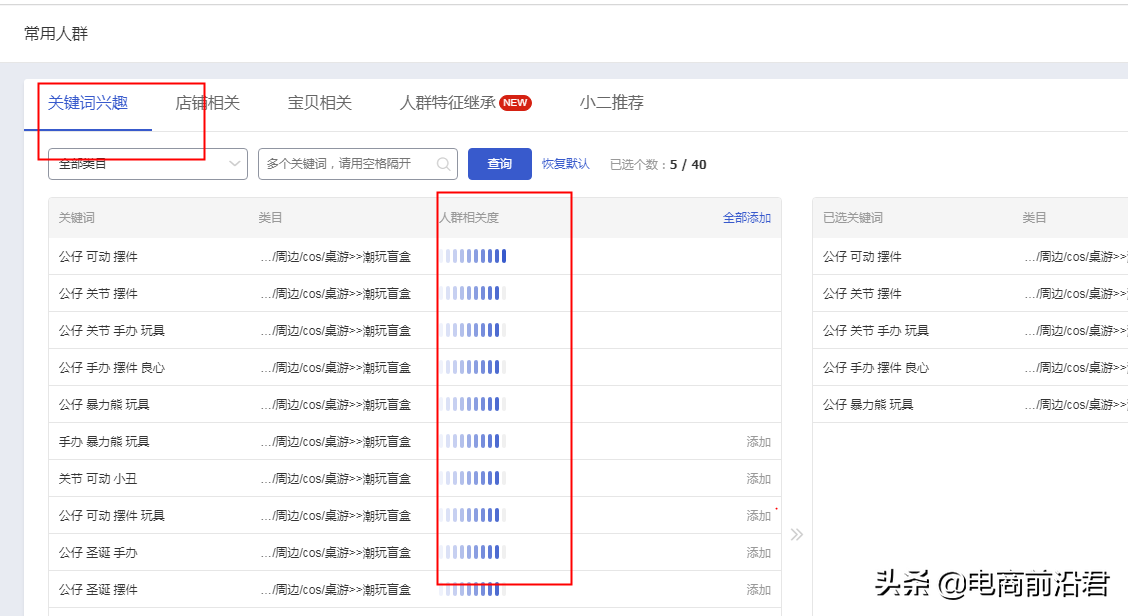Add keyword 公仔 圣诞 手办
This screenshot has height=616, width=1128.
pyautogui.click(x=758, y=553)
